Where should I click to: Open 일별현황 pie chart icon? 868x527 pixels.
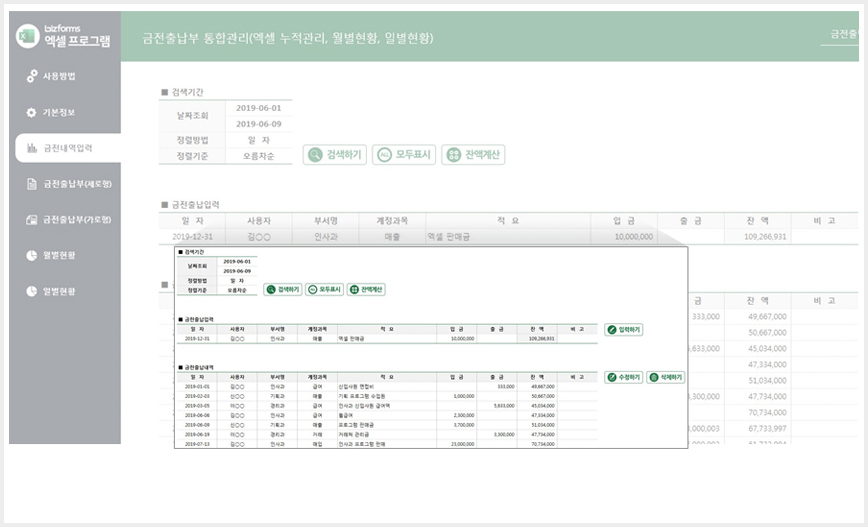pos(32,291)
